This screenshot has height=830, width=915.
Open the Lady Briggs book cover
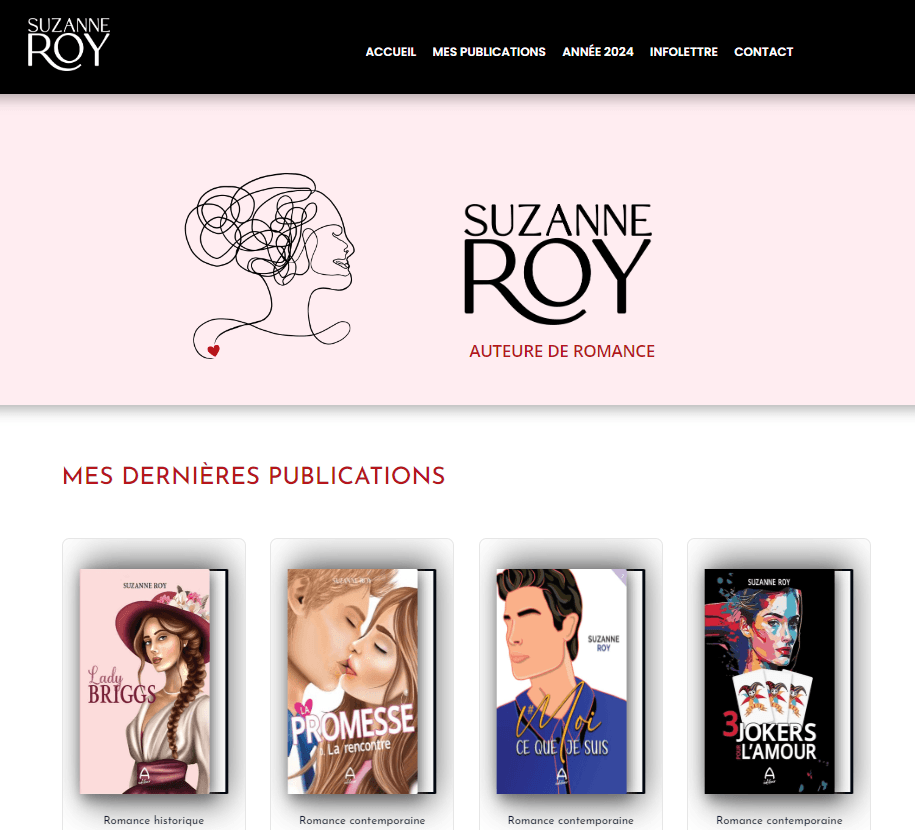153,681
